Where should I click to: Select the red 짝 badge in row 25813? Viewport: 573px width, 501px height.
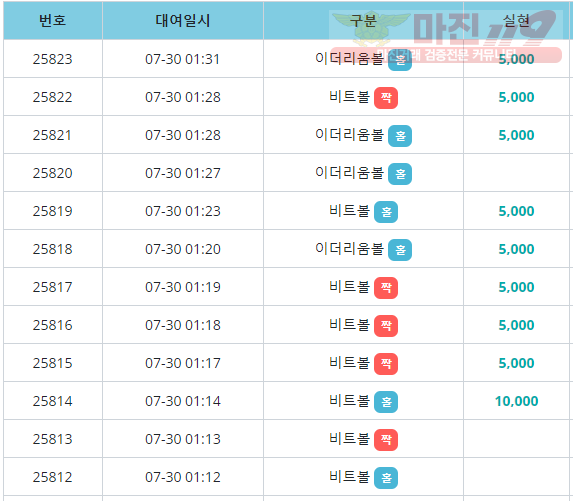[x=386, y=440]
